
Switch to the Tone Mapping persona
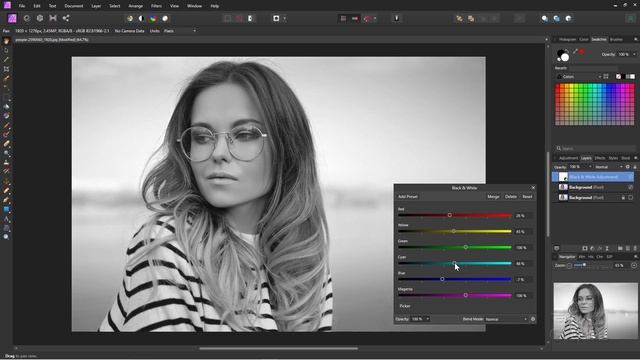click(x=53, y=18)
